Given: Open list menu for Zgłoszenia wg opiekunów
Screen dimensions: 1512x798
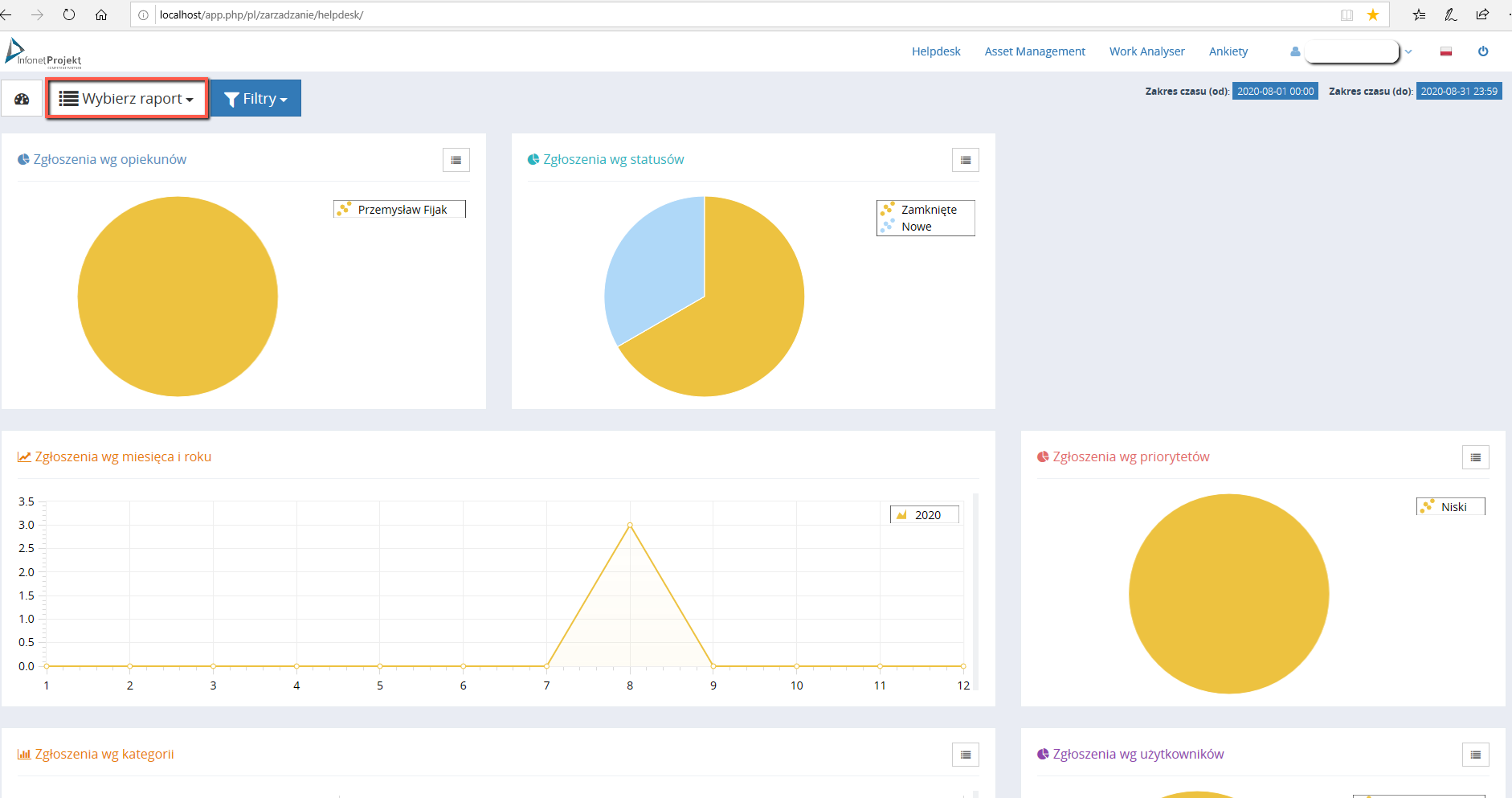Looking at the screenshot, I should click(456, 160).
